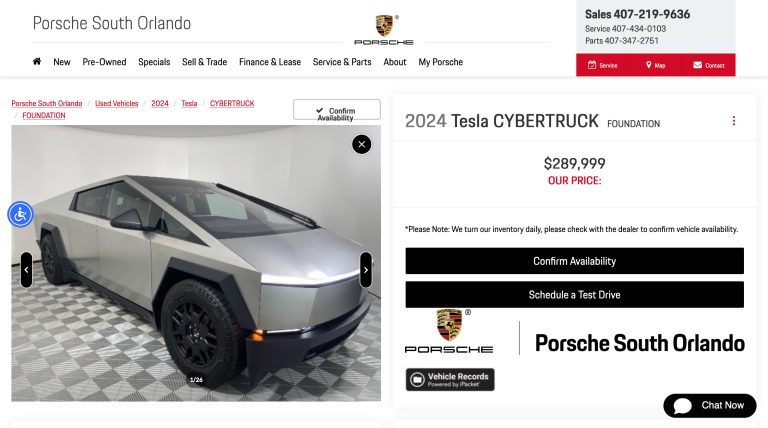The width and height of the screenshot is (768, 428).
Task: Click the red Service calendar button
Action: (x=602, y=65)
